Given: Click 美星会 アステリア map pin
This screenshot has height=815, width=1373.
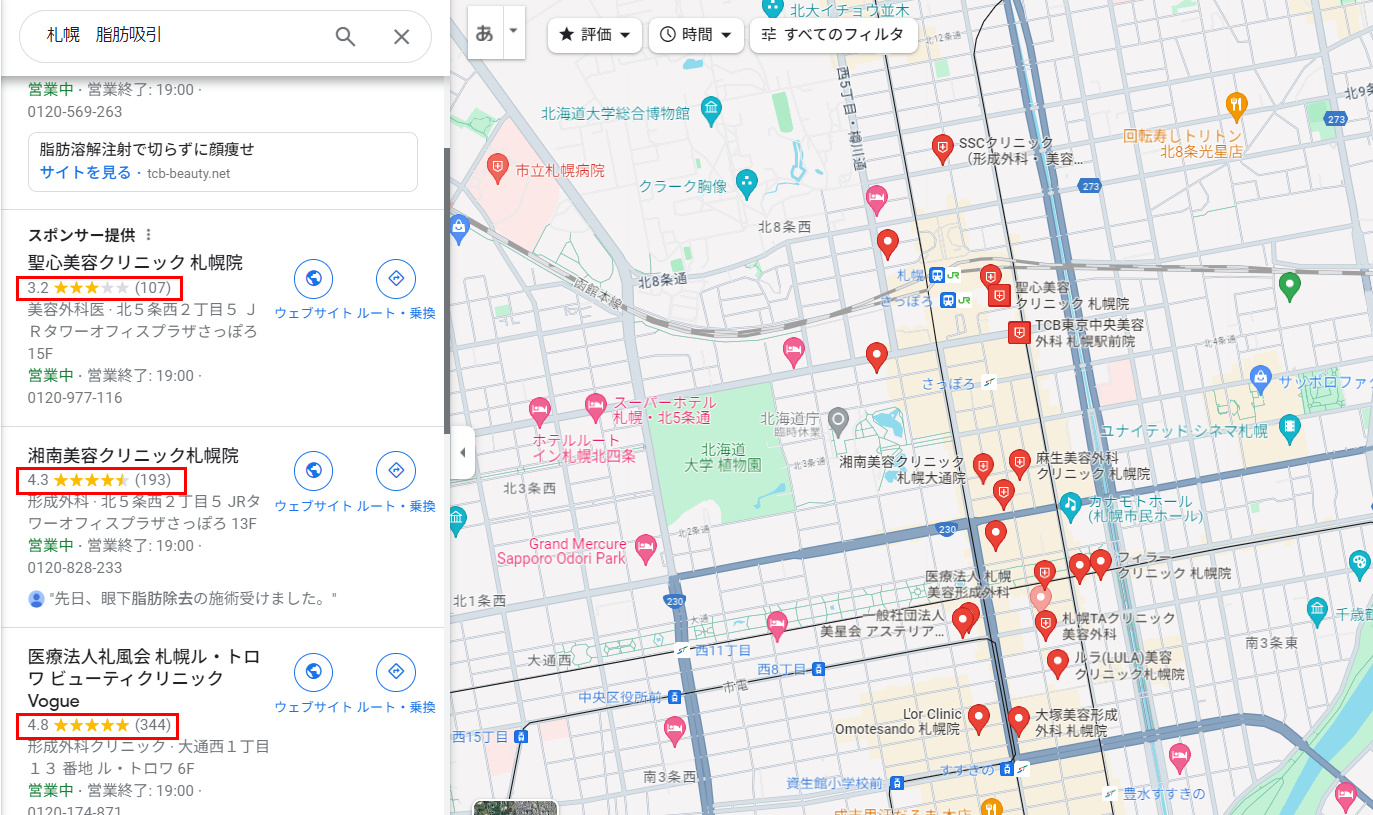Looking at the screenshot, I should [963, 622].
